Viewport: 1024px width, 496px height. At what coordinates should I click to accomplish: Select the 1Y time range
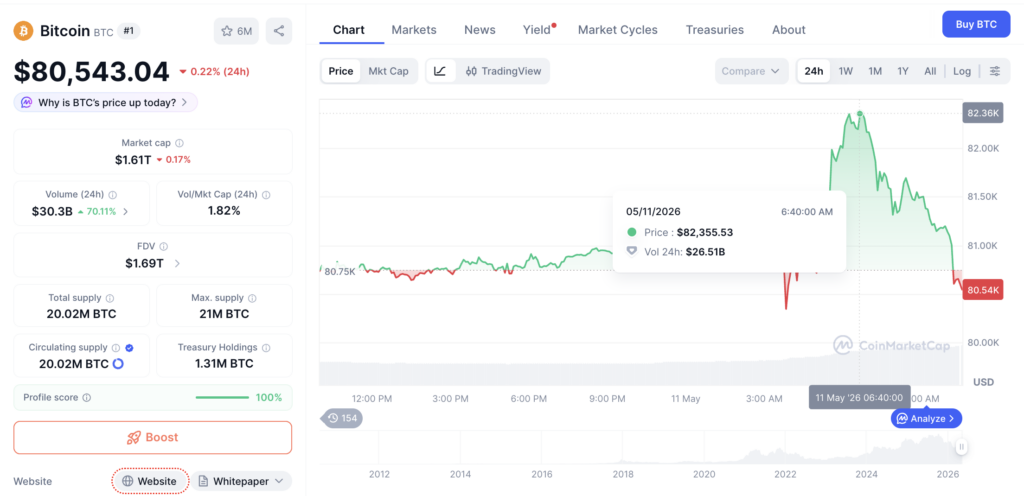(903, 71)
